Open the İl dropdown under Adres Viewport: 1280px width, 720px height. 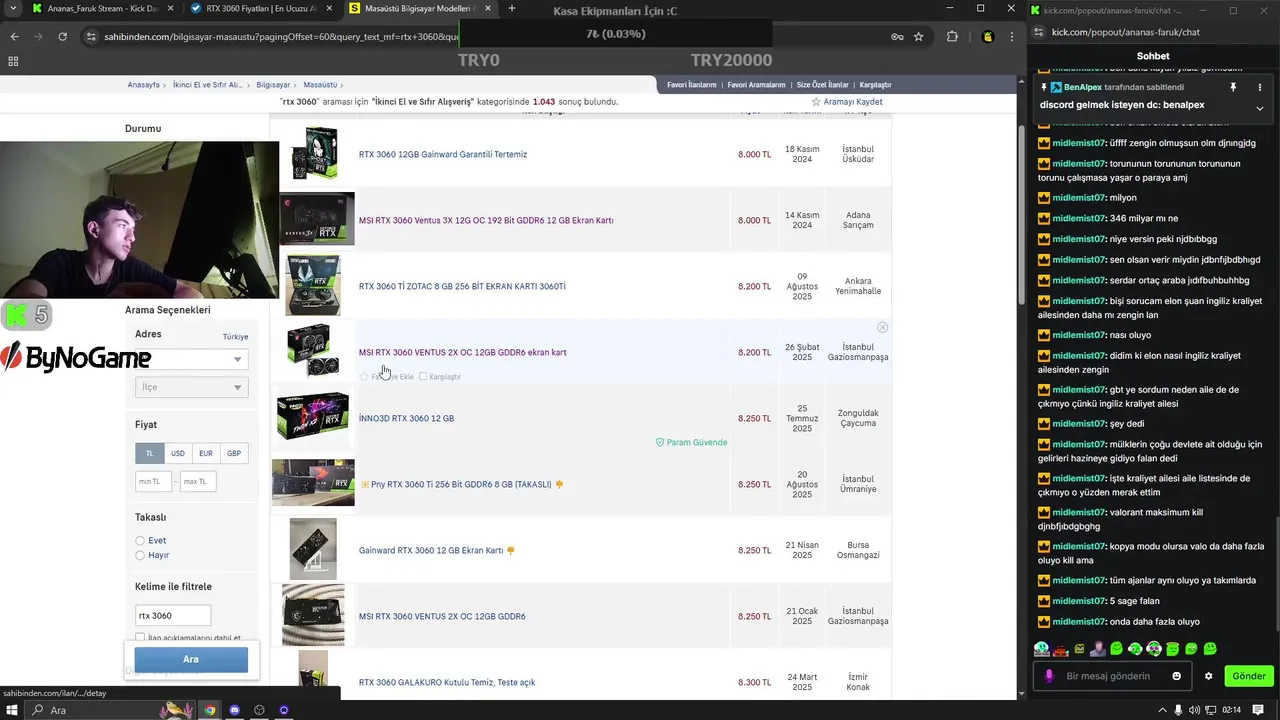tap(191, 359)
